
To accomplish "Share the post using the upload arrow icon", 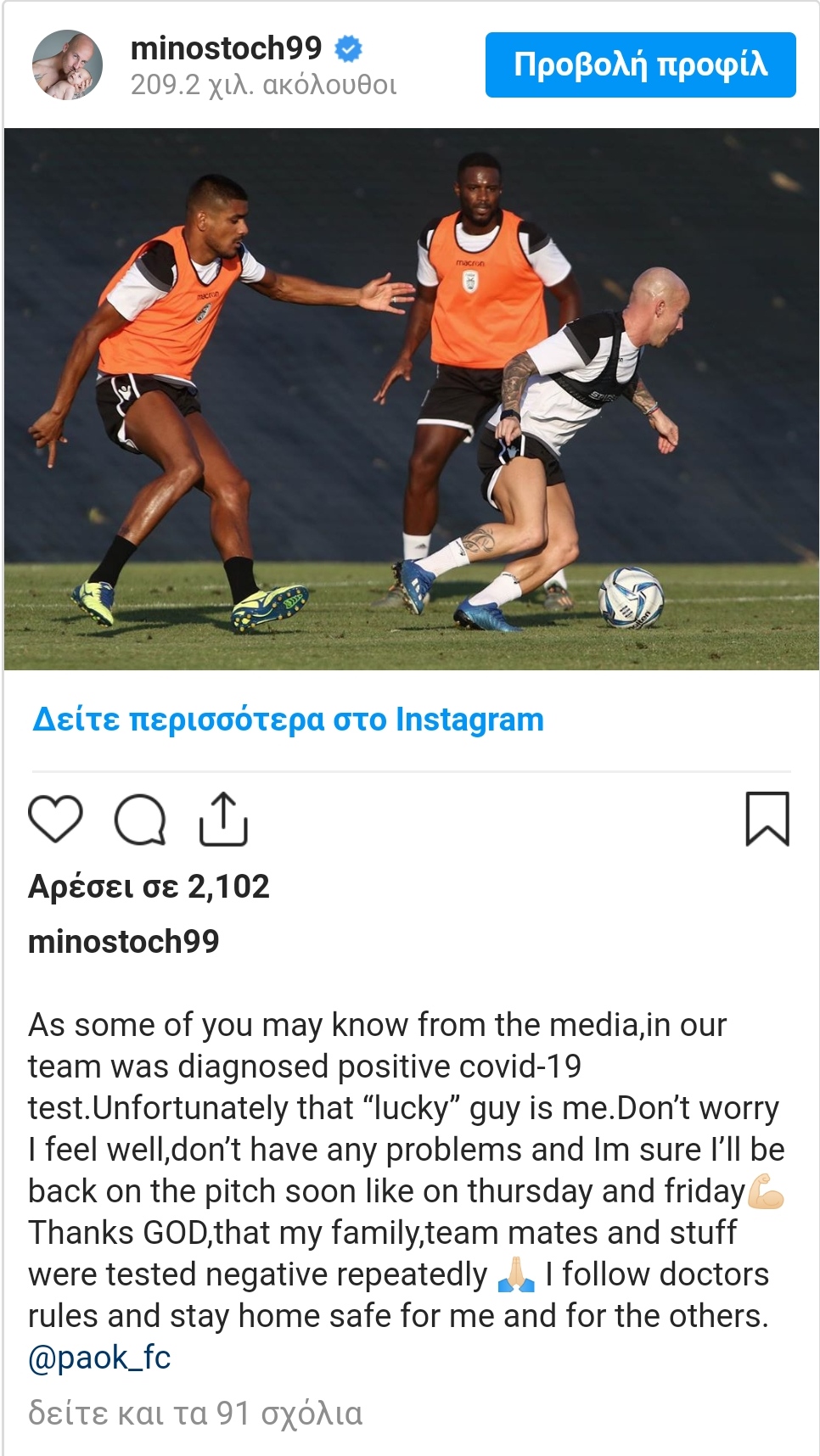I will click(x=223, y=819).
